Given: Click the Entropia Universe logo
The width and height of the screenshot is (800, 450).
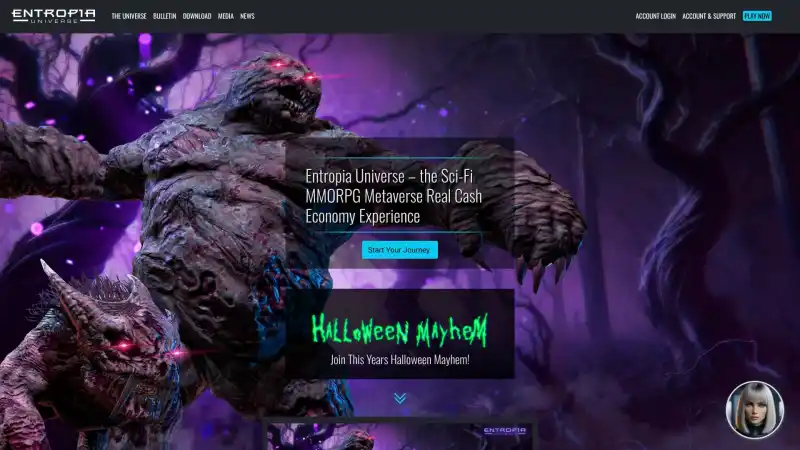Looking at the screenshot, I should pyautogui.click(x=54, y=16).
